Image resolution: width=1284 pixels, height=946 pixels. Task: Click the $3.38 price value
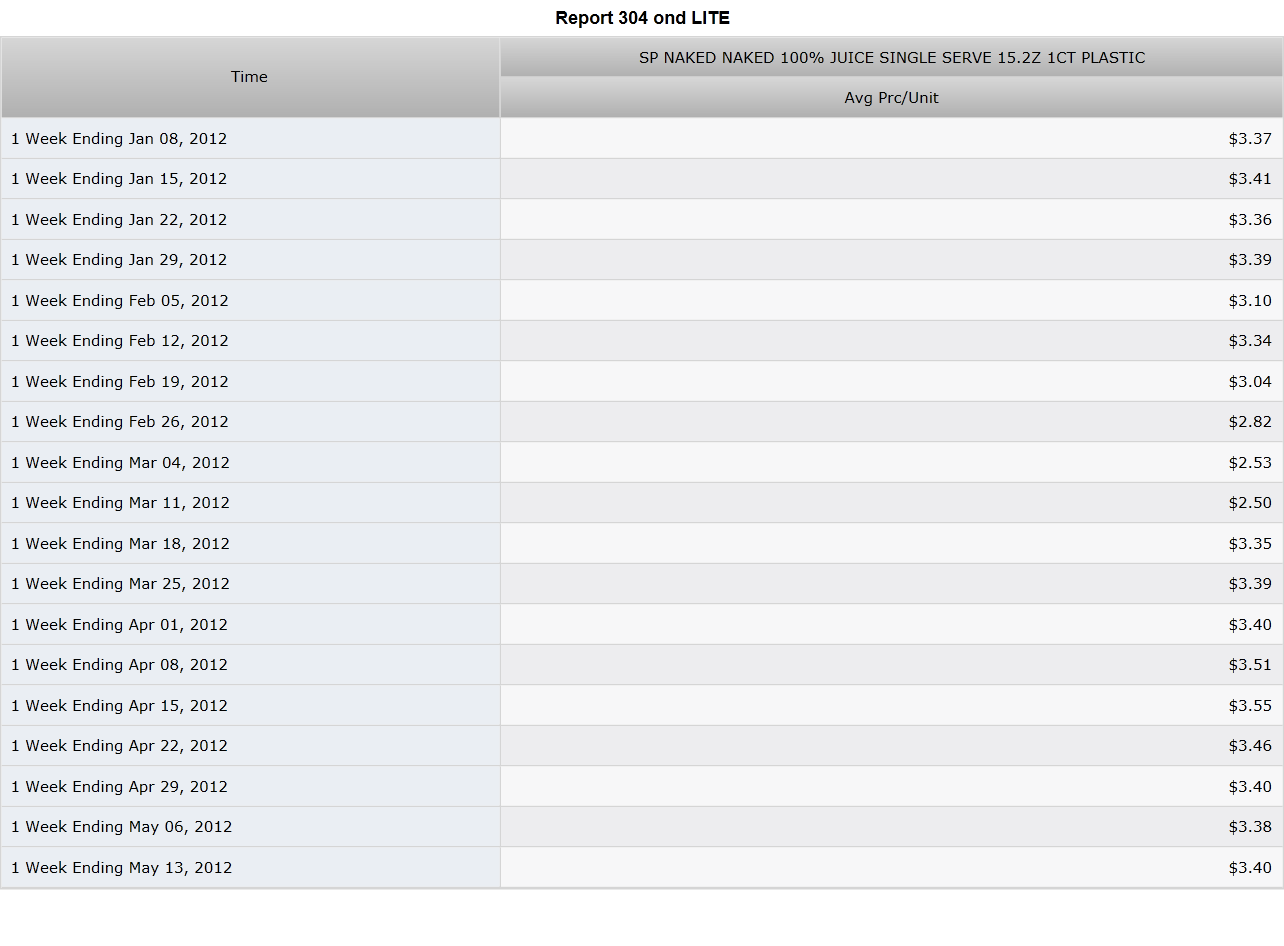click(1250, 827)
